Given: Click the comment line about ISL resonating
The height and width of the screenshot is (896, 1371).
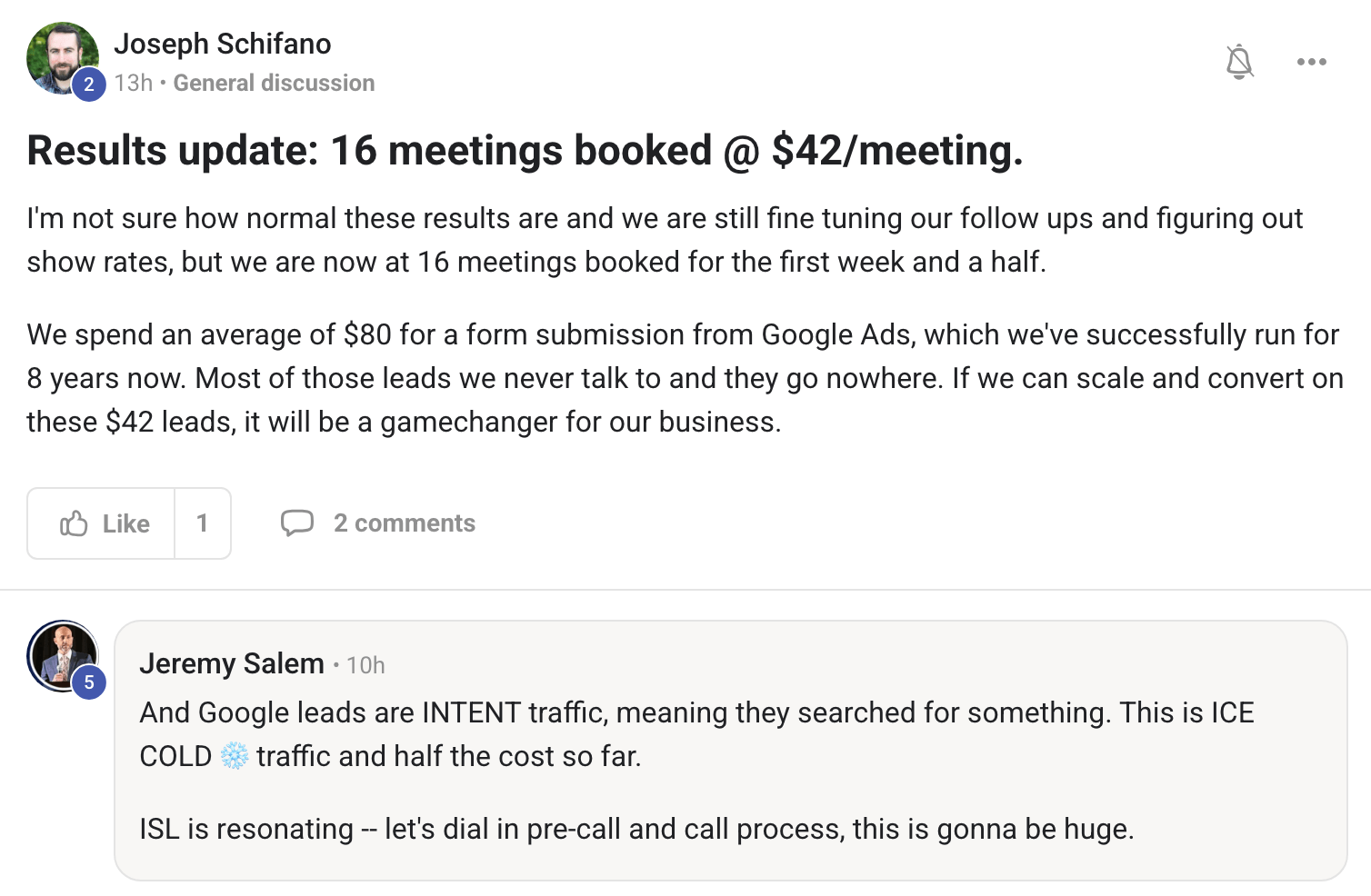Looking at the screenshot, I should tap(636, 829).
